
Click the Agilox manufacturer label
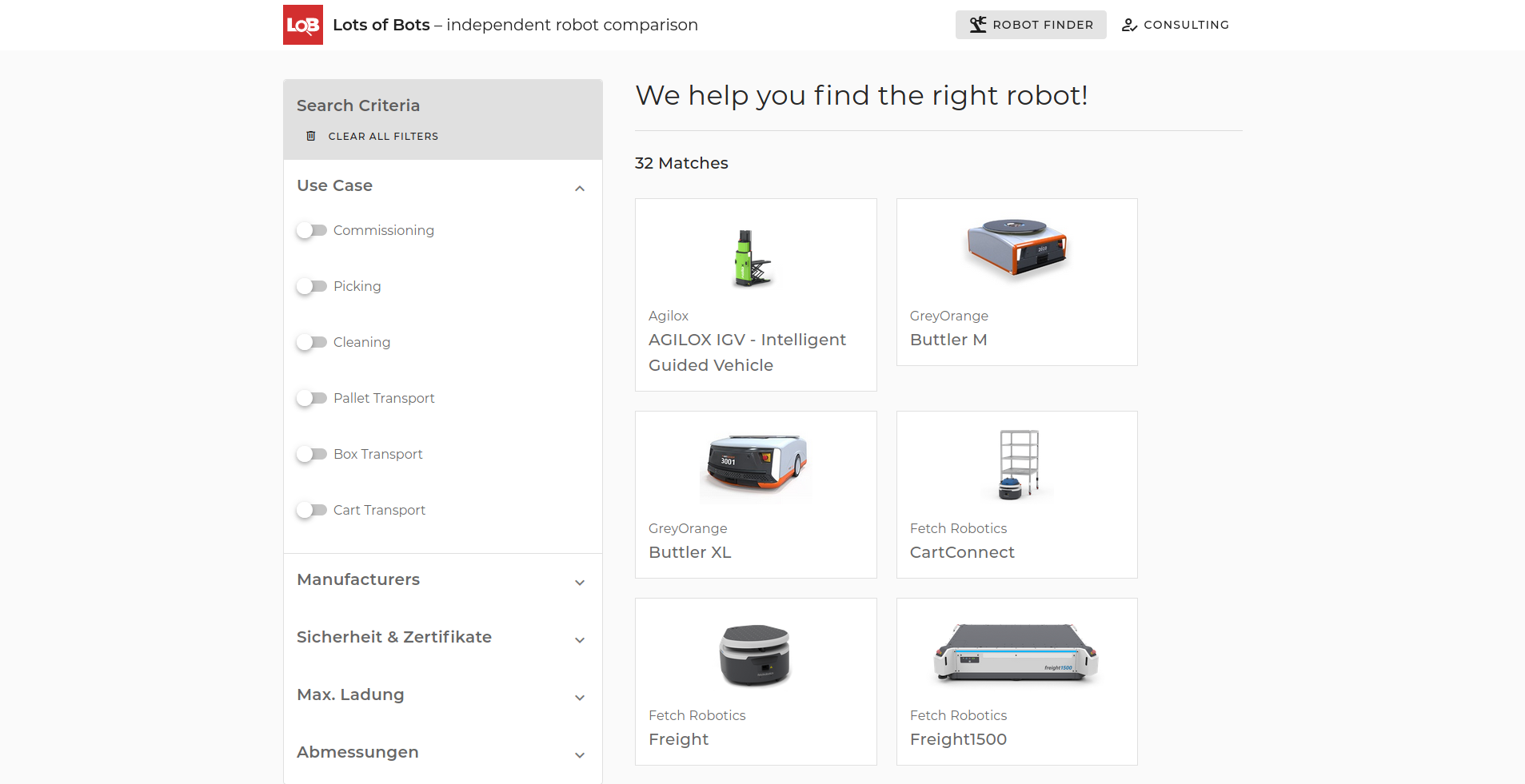coord(669,316)
